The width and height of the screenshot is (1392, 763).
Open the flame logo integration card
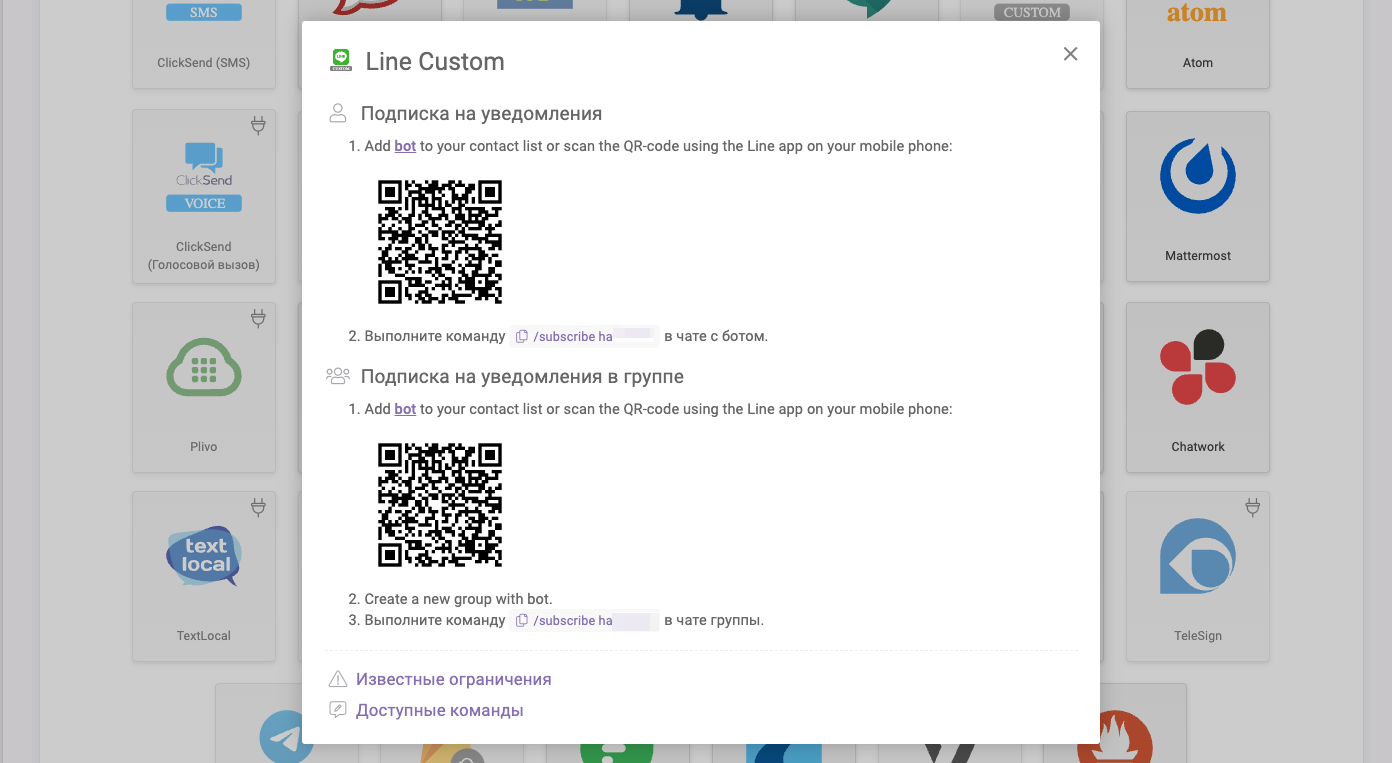tap(1115, 723)
